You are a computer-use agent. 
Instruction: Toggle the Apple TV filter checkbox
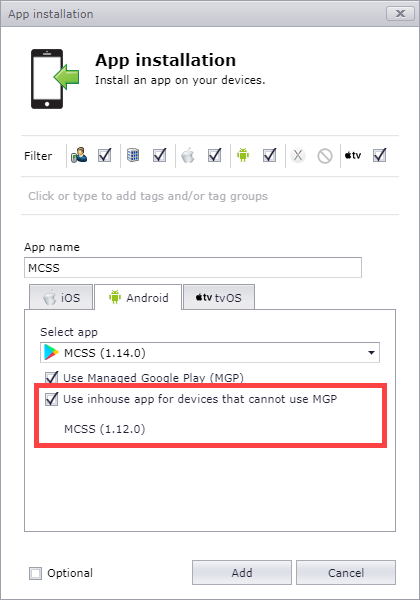pos(379,155)
